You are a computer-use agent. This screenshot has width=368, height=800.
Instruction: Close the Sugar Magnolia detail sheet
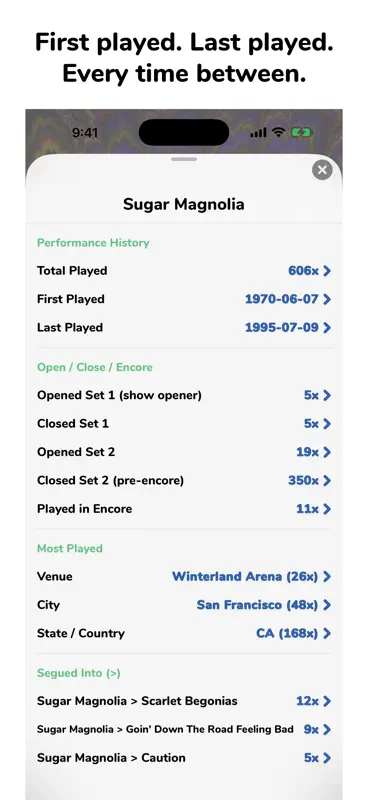pyautogui.click(x=322, y=170)
